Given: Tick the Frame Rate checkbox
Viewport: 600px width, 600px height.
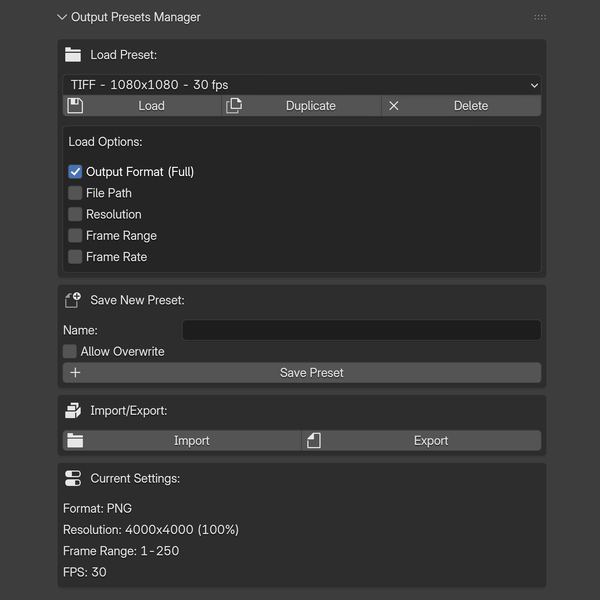Looking at the screenshot, I should (75, 257).
